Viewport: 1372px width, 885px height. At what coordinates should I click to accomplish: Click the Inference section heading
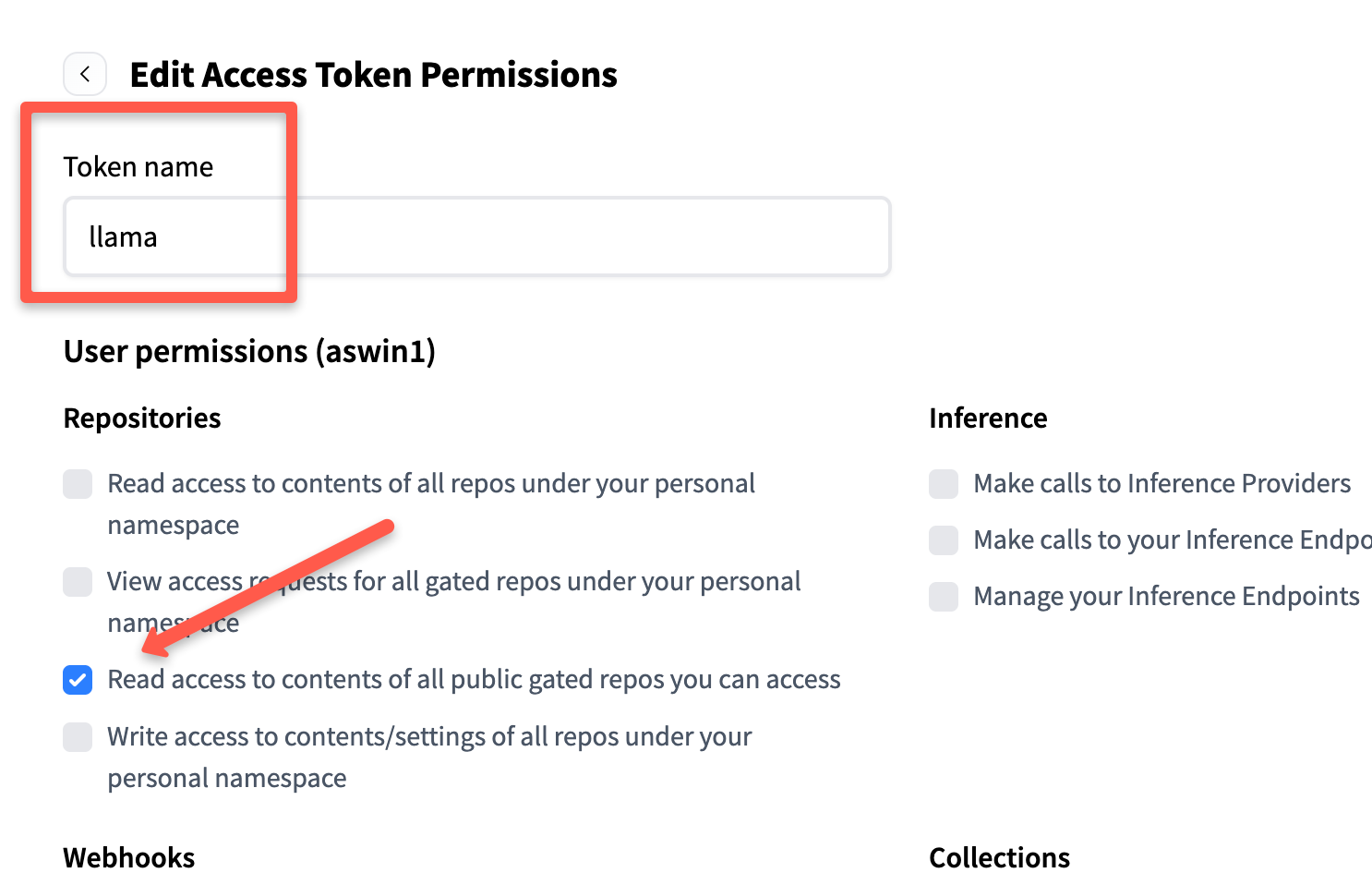pyautogui.click(x=988, y=418)
